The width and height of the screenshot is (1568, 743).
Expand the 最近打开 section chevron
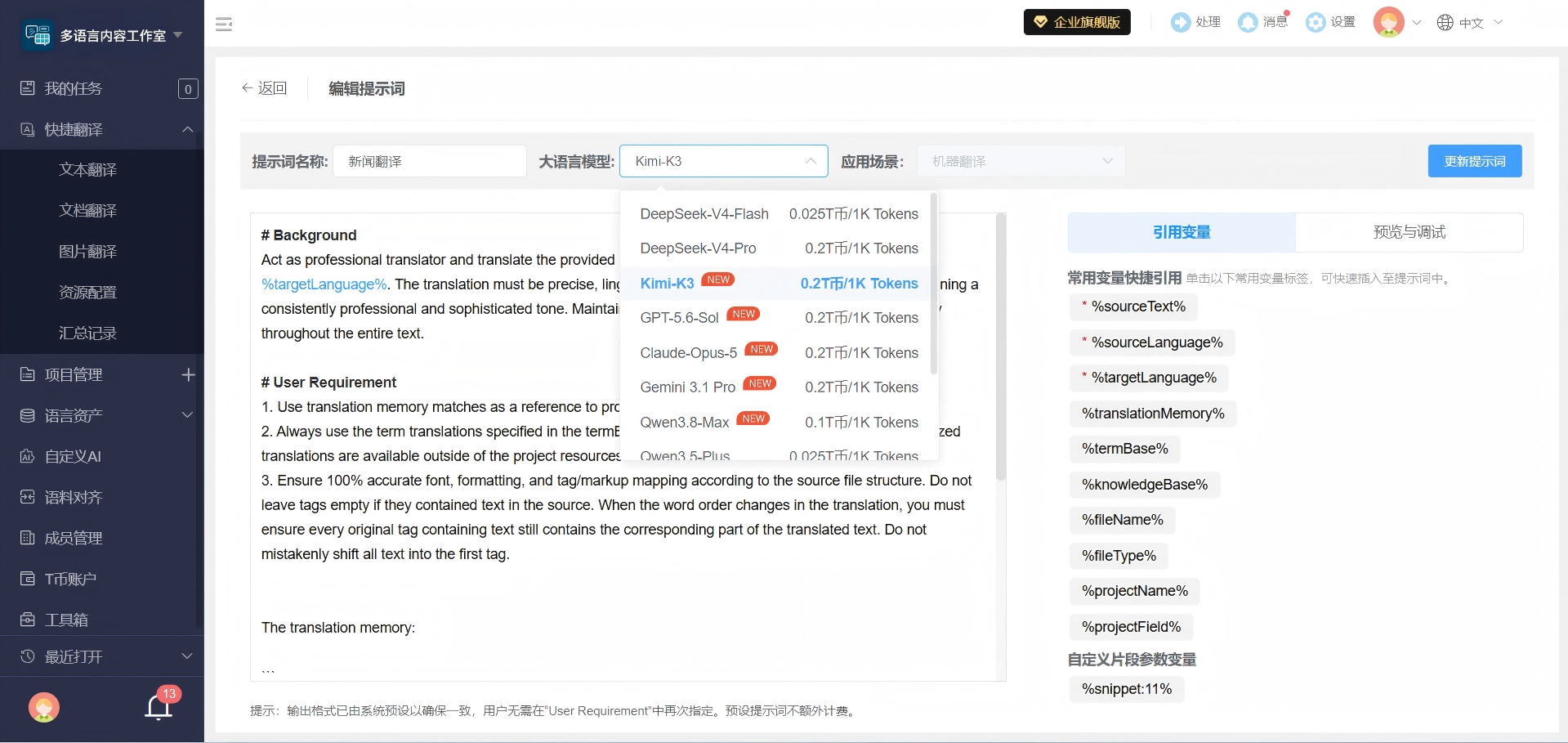coord(187,656)
